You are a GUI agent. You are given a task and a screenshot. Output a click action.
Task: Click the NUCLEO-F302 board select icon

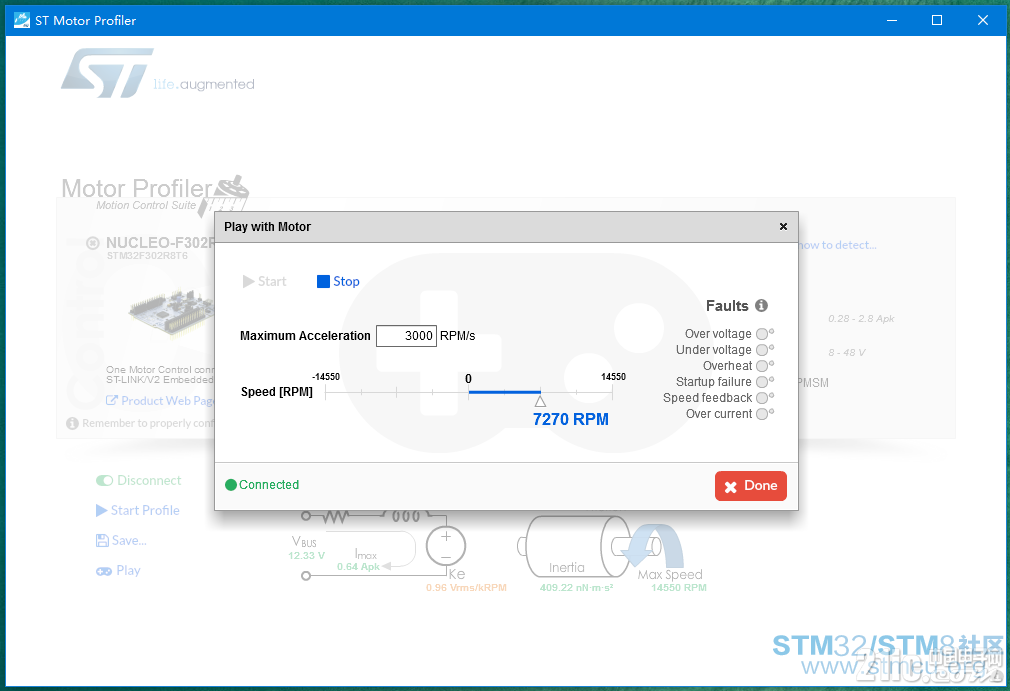[x=93, y=243]
